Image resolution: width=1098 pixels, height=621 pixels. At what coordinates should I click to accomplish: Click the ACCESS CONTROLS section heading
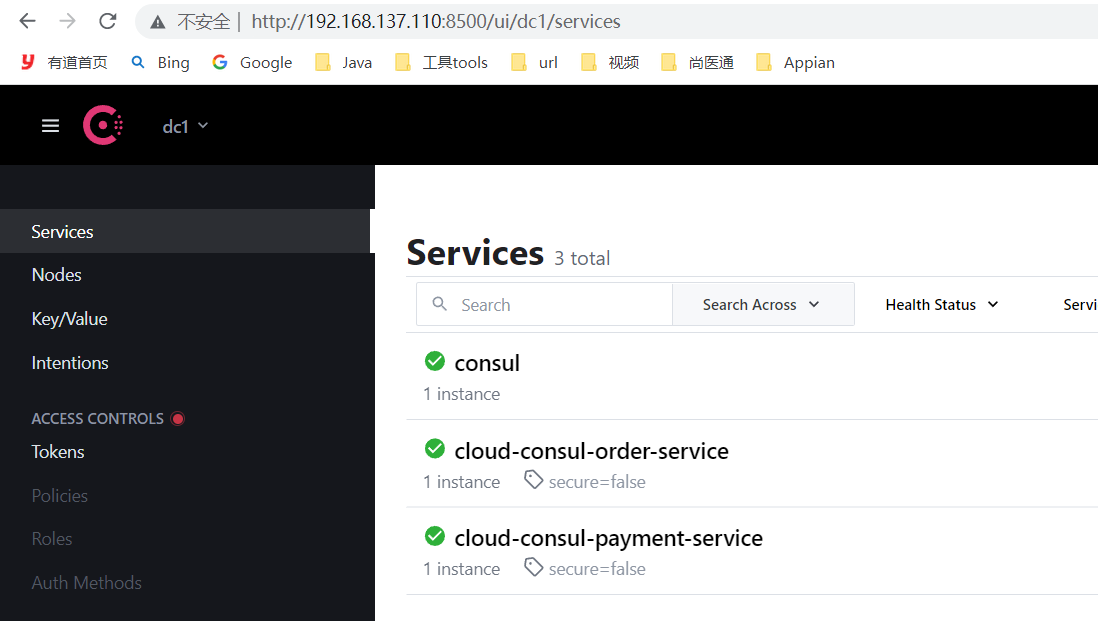coord(97,419)
